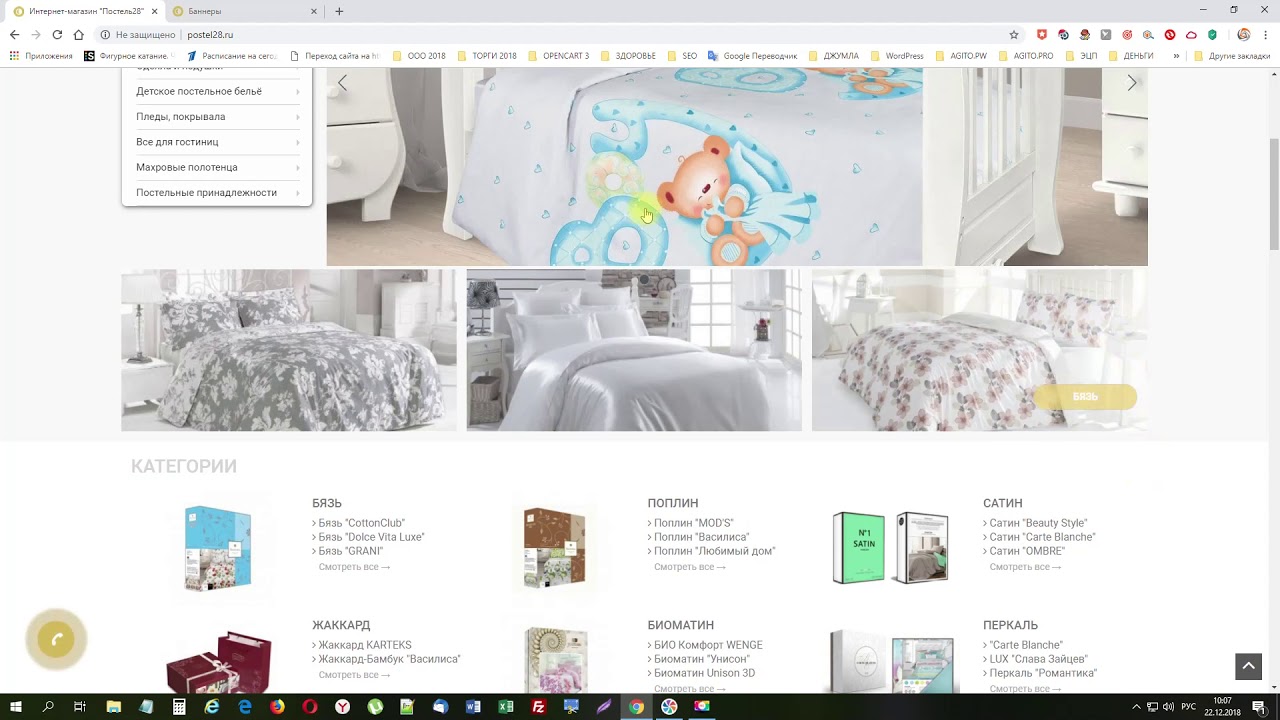Click the back navigation arrow in Chrome
Image resolution: width=1280 pixels, height=720 pixels.
(14, 34)
